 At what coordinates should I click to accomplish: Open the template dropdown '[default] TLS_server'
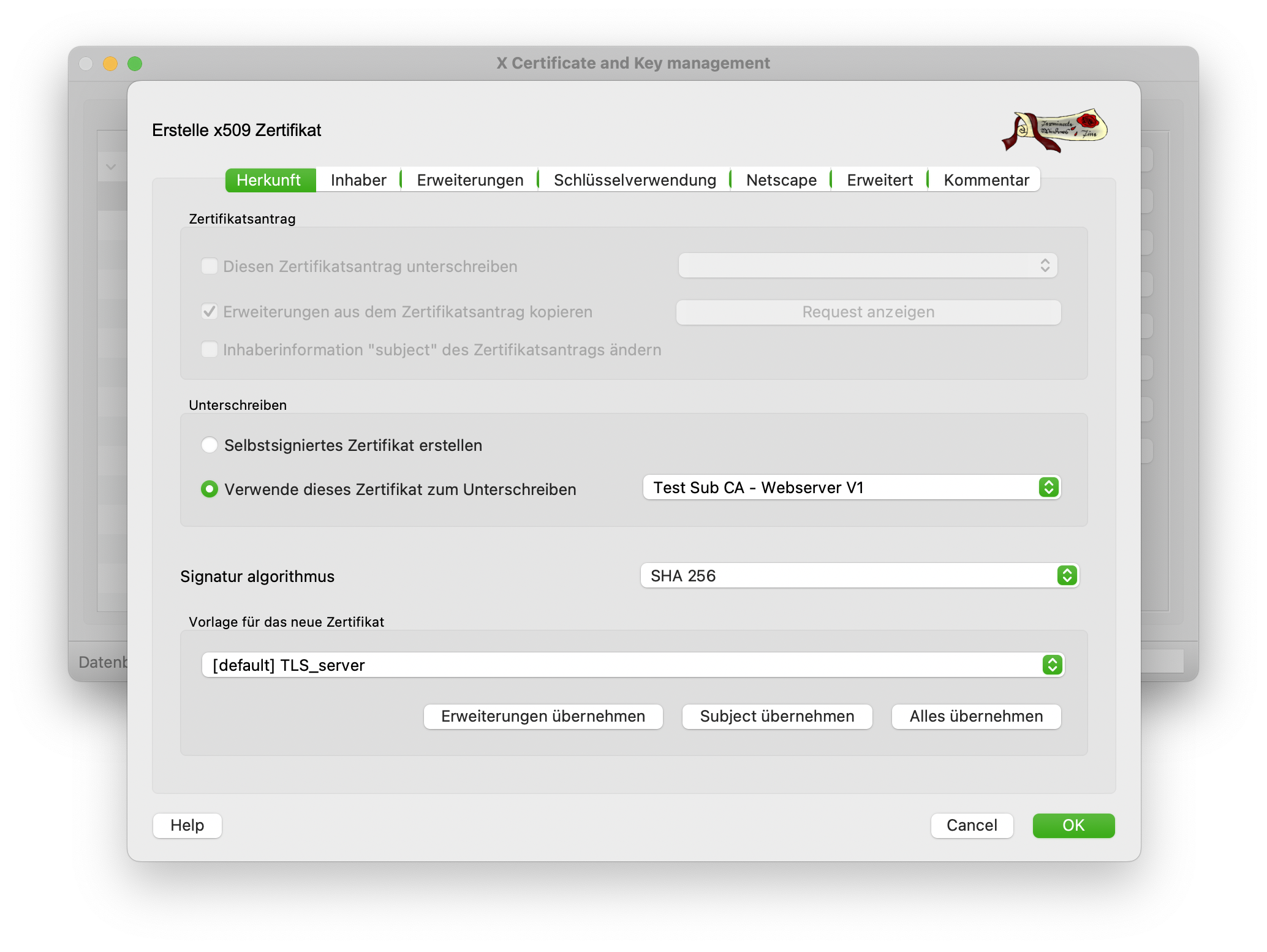tap(633, 665)
